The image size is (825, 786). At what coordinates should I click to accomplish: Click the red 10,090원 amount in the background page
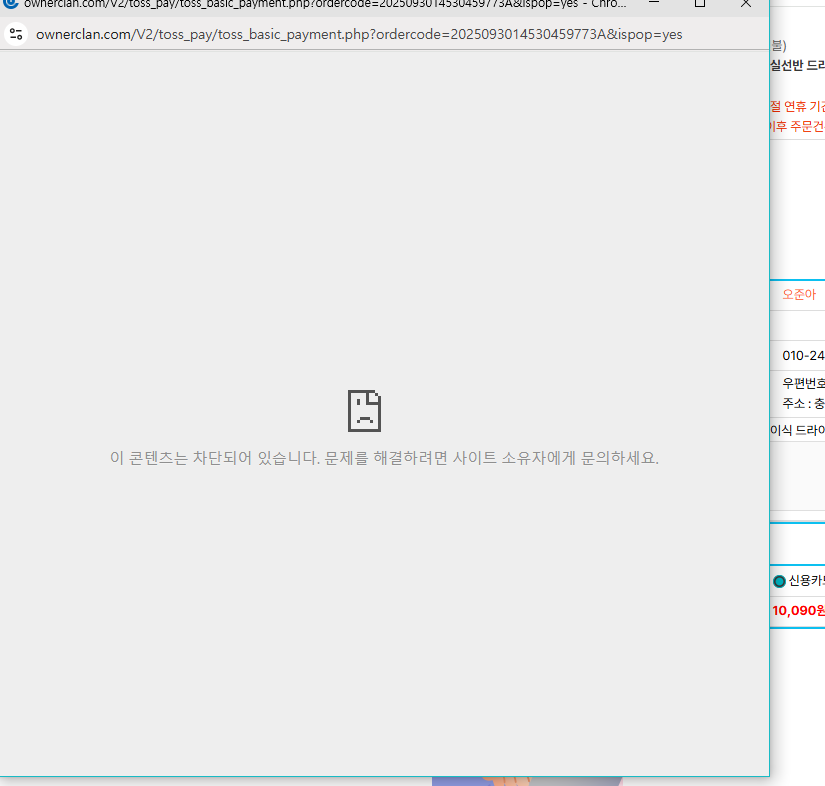click(x=798, y=610)
